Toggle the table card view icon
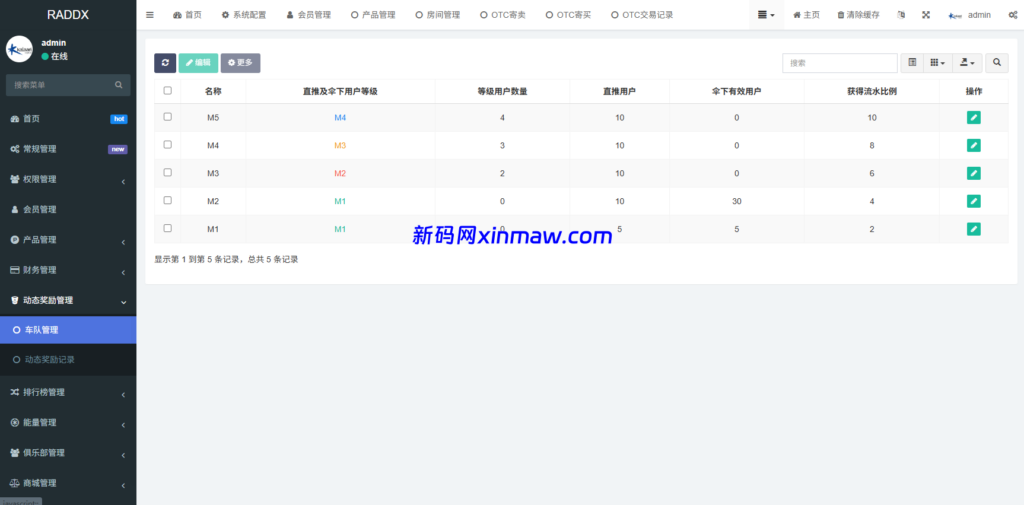The width and height of the screenshot is (1024, 505). 912,63
